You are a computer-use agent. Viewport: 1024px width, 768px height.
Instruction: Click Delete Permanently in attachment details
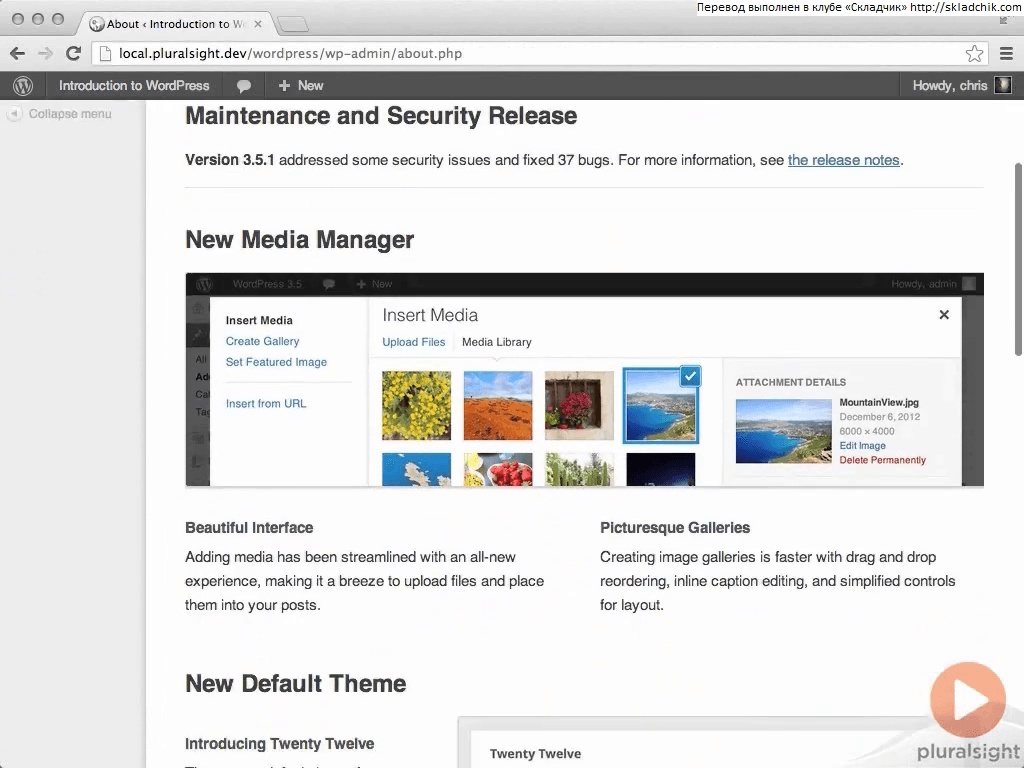882,460
